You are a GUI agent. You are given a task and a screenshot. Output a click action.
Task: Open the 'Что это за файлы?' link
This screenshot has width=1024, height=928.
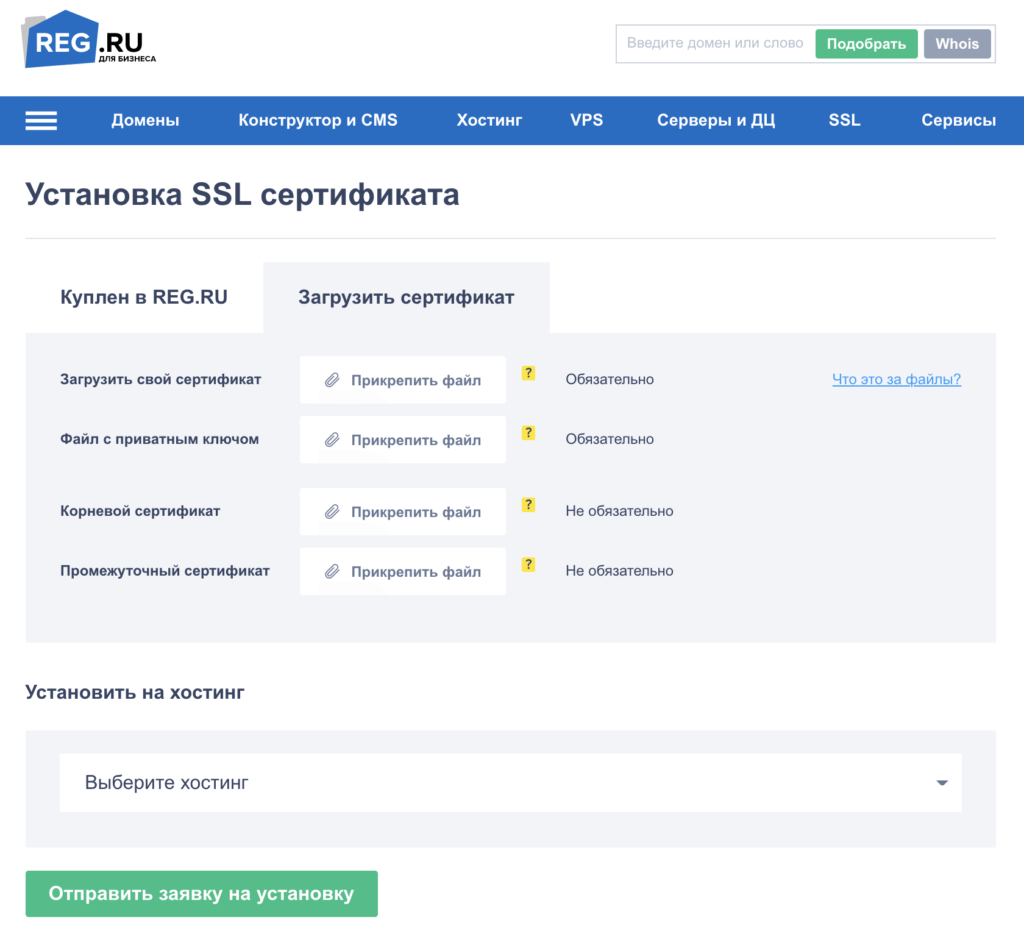(x=896, y=379)
